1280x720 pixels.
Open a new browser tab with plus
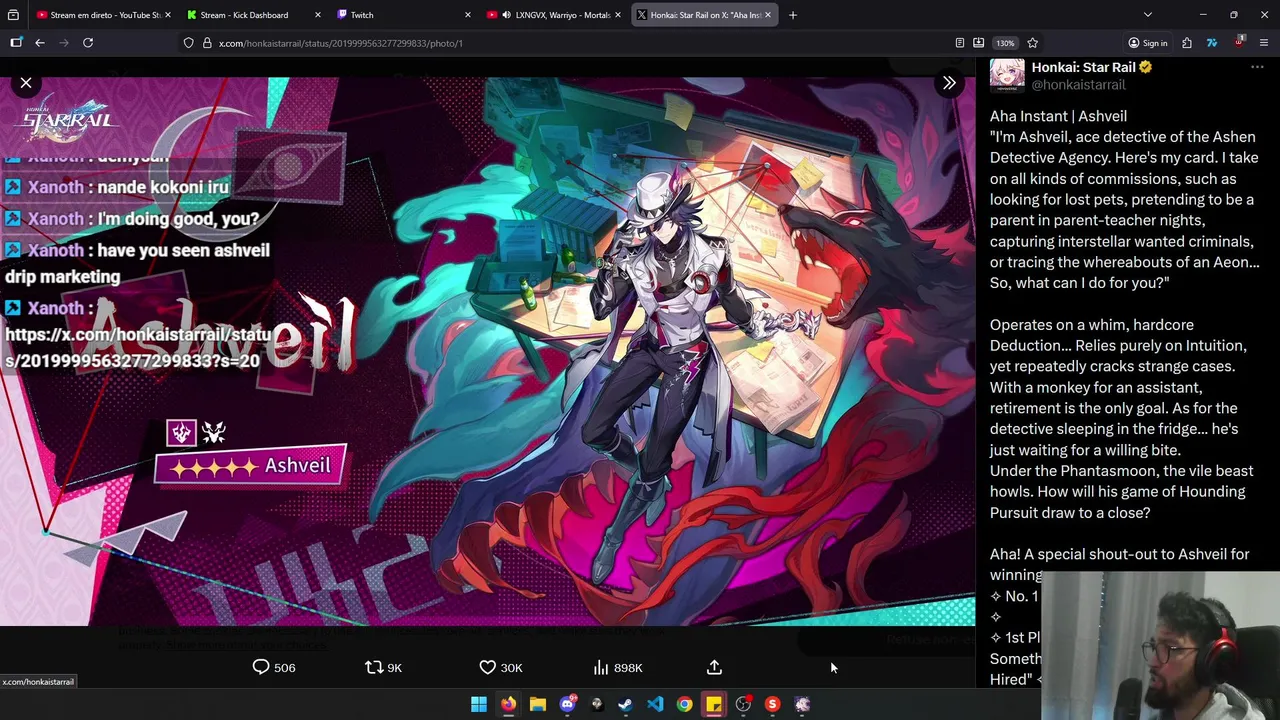tap(792, 15)
